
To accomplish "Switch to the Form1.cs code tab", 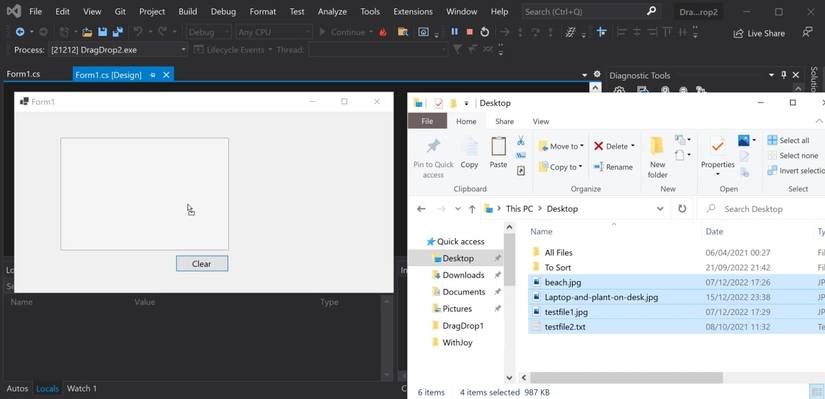I will [x=23, y=74].
